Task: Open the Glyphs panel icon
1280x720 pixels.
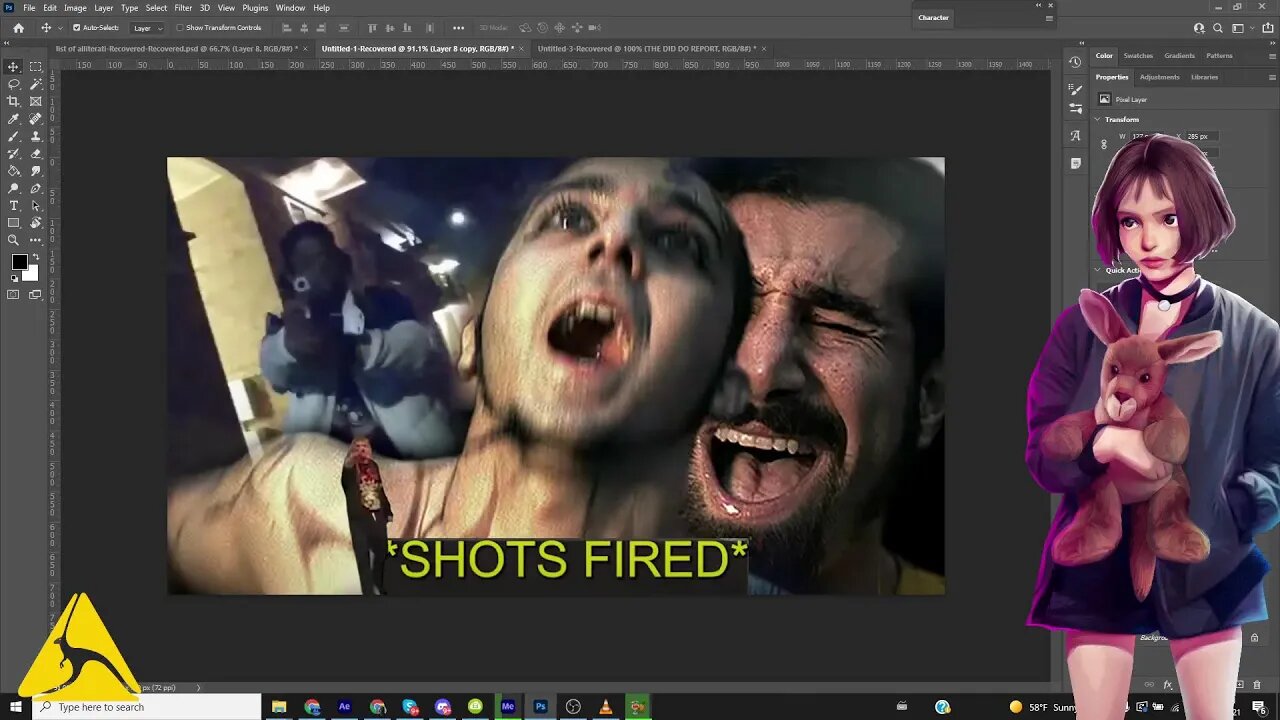Action: pos(1075,136)
